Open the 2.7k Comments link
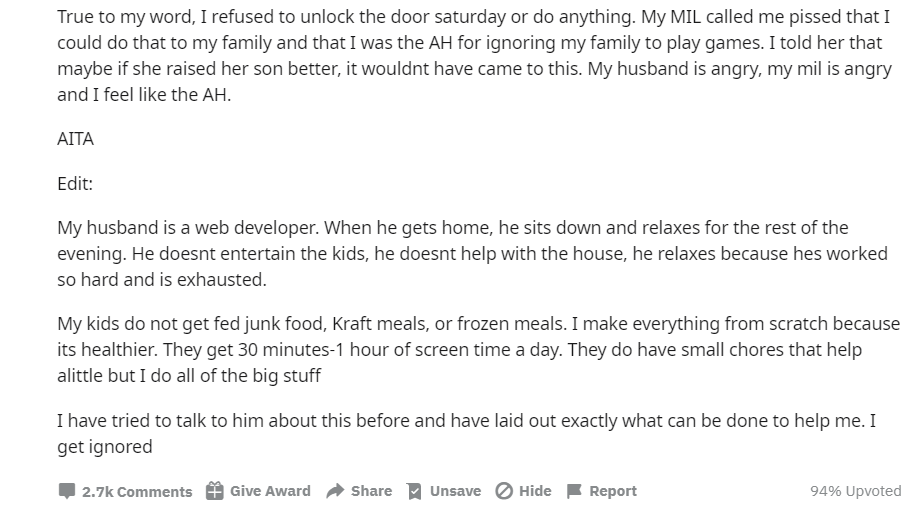This screenshot has height=524, width=919. (x=137, y=492)
